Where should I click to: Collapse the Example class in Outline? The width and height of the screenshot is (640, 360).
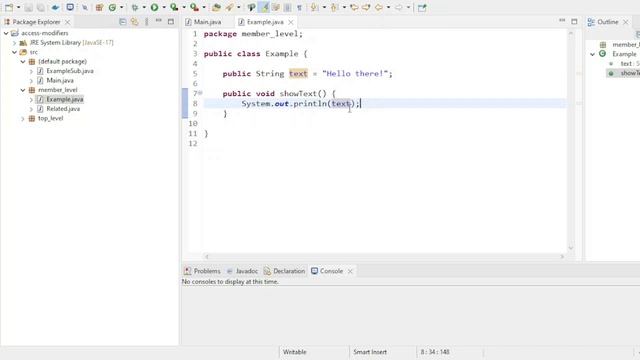(x=592, y=54)
